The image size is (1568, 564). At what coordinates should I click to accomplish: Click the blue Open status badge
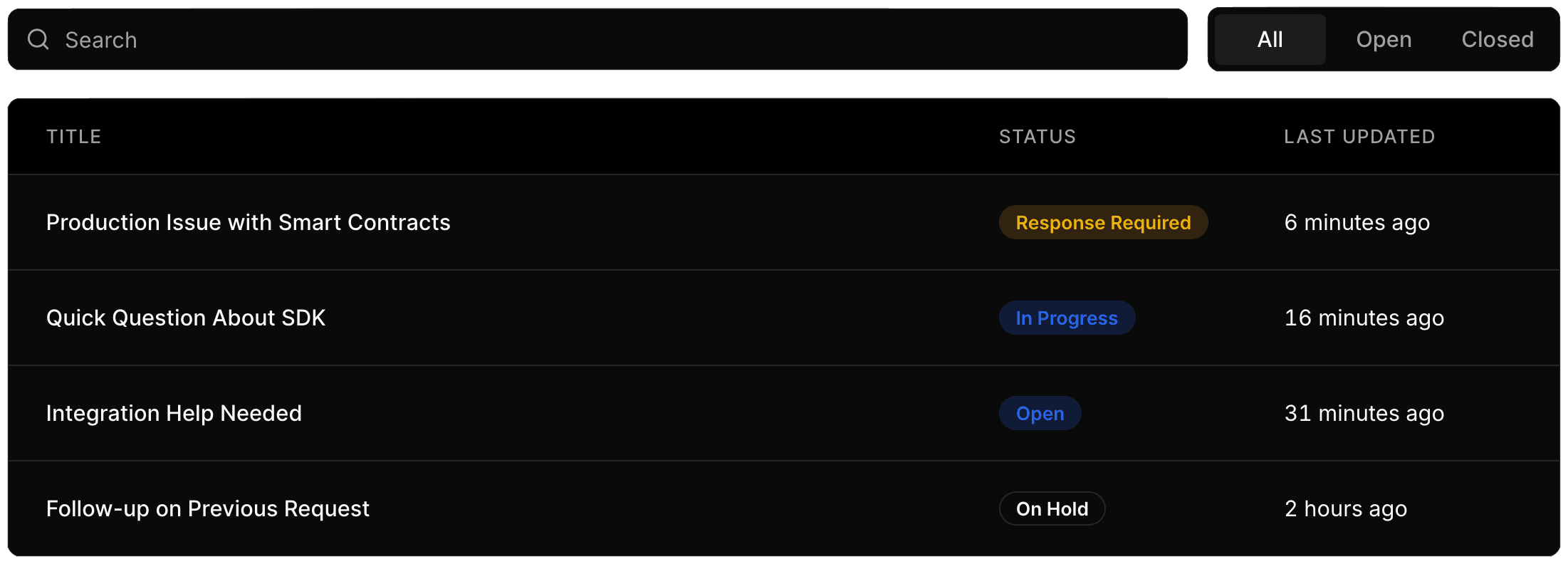pos(1040,413)
